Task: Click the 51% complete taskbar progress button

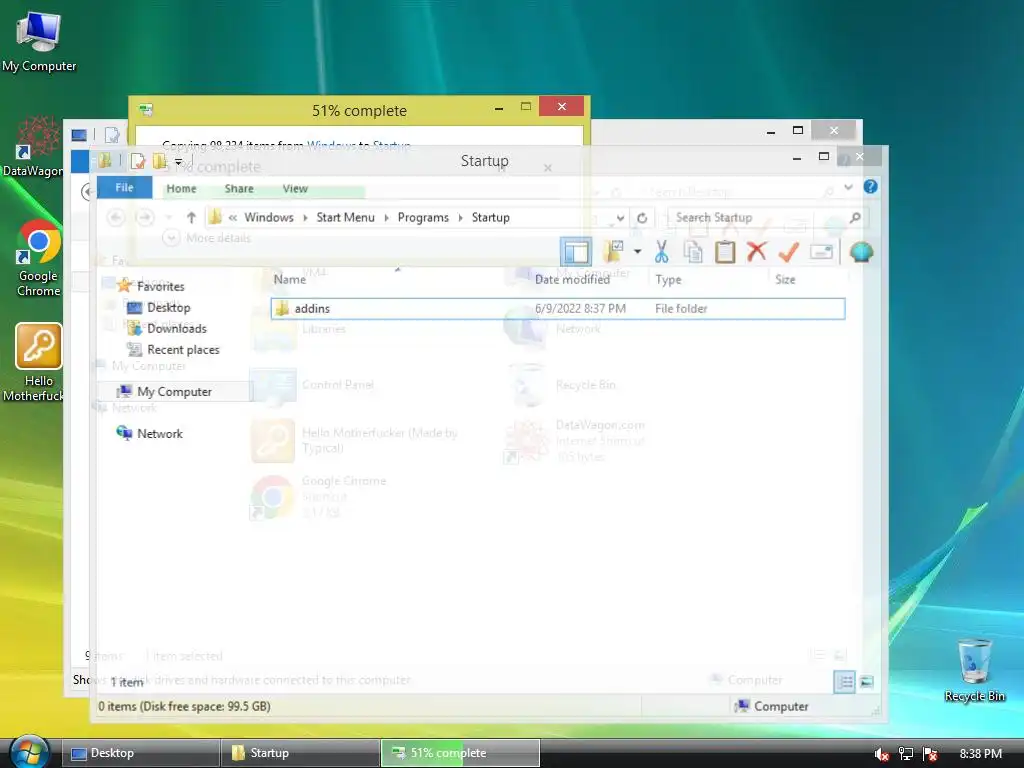Action: tap(460, 753)
